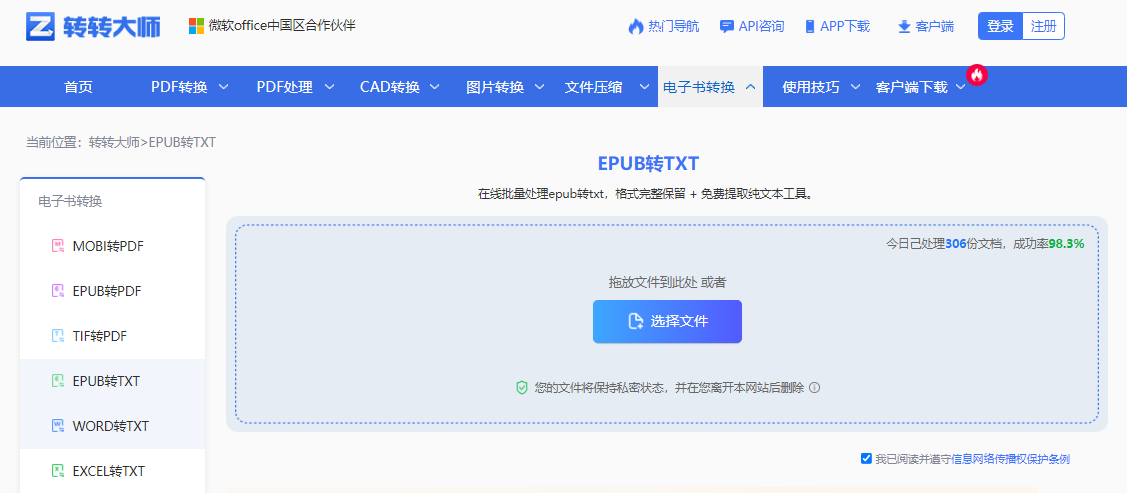The height and width of the screenshot is (493, 1127).
Task: Click the flame icon beside 热门导航
Action: point(635,27)
